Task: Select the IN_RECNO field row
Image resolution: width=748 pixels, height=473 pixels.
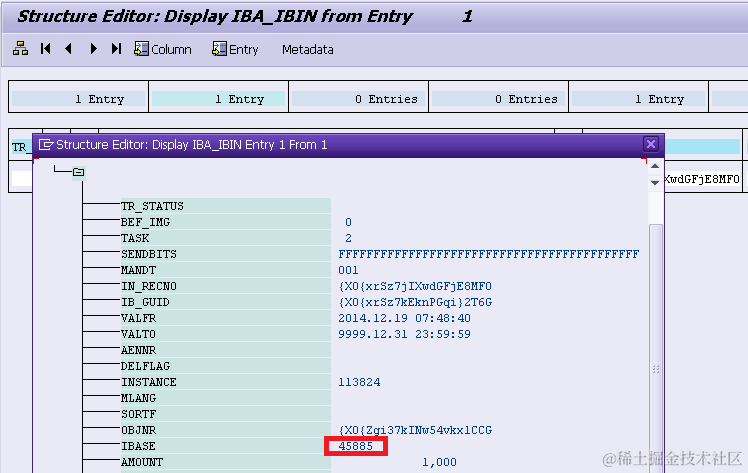Action: coord(226,286)
